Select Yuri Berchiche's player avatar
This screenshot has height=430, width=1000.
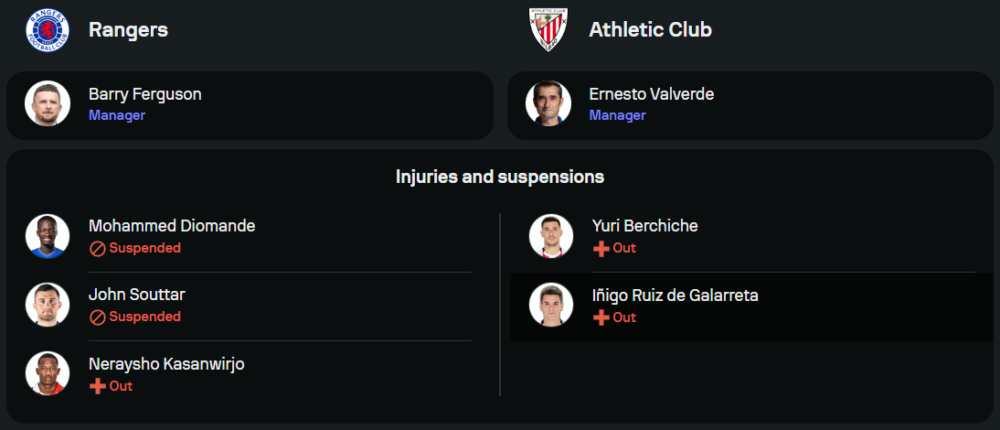click(x=551, y=236)
